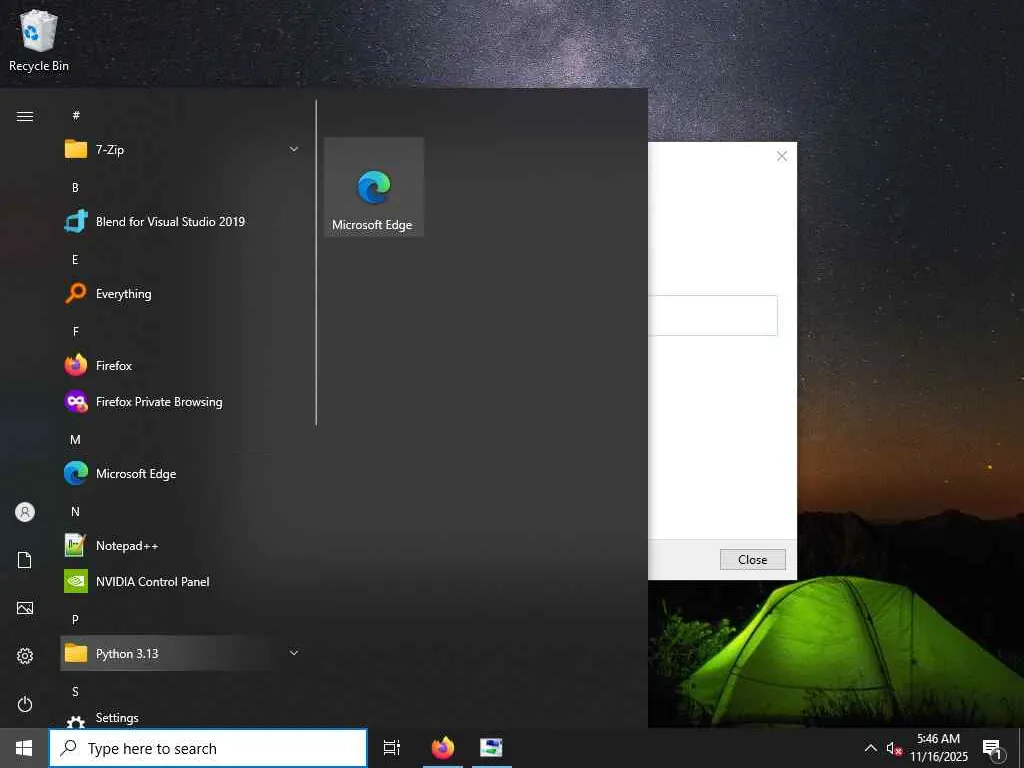Screen dimensions: 1024x768
Task: Click the Windows Start button
Action: tap(24, 748)
